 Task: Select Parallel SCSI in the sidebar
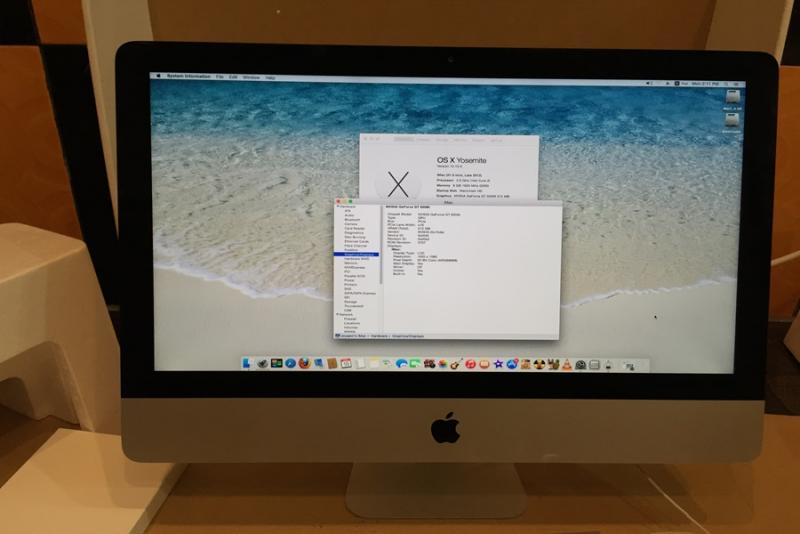(355, 276)
